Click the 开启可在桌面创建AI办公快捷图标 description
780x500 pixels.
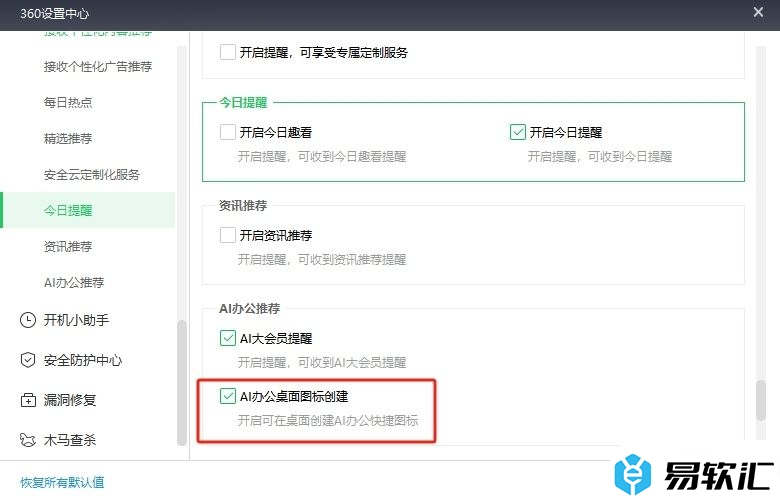click(x=328, y=421)
